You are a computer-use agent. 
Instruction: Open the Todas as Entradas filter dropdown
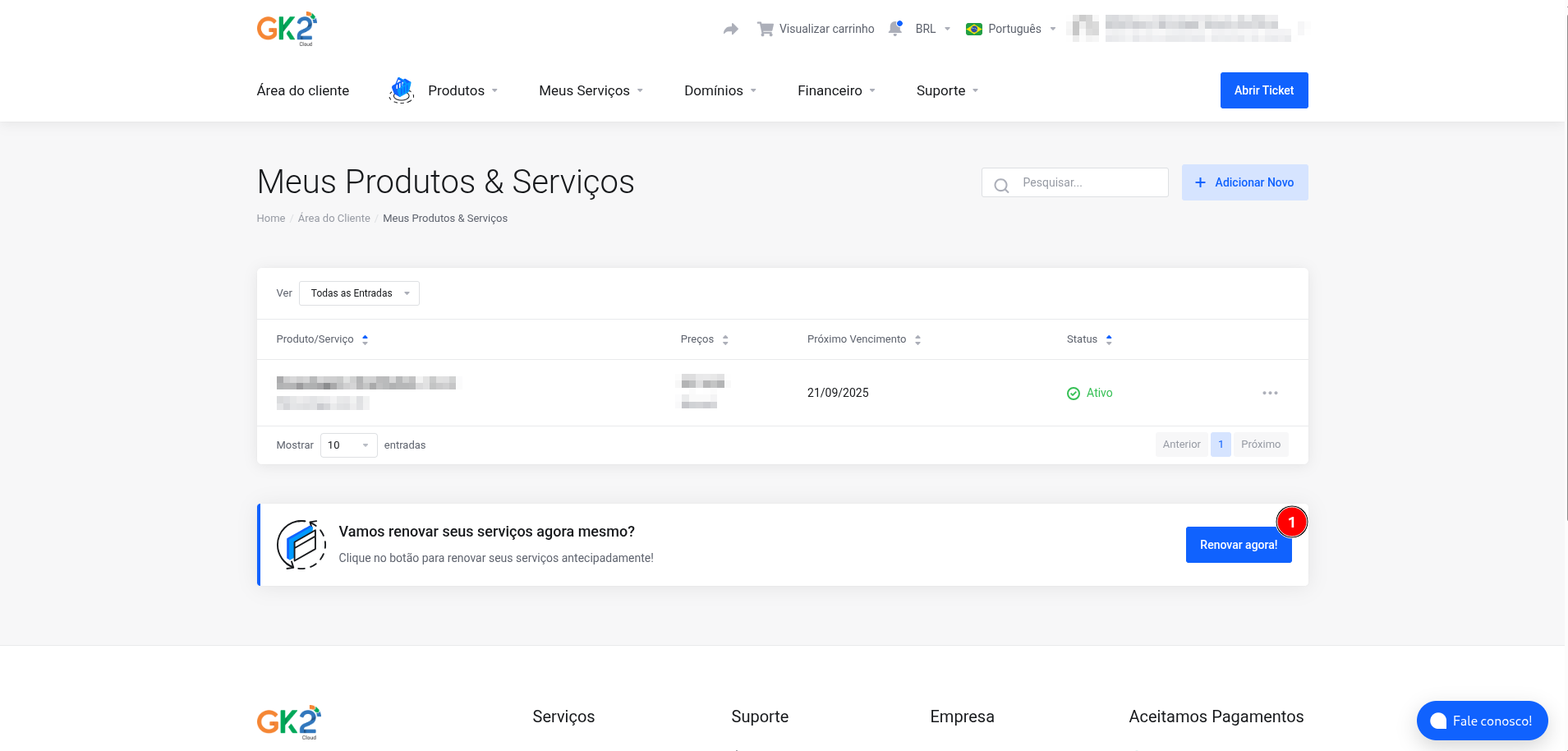pos(359,293)
